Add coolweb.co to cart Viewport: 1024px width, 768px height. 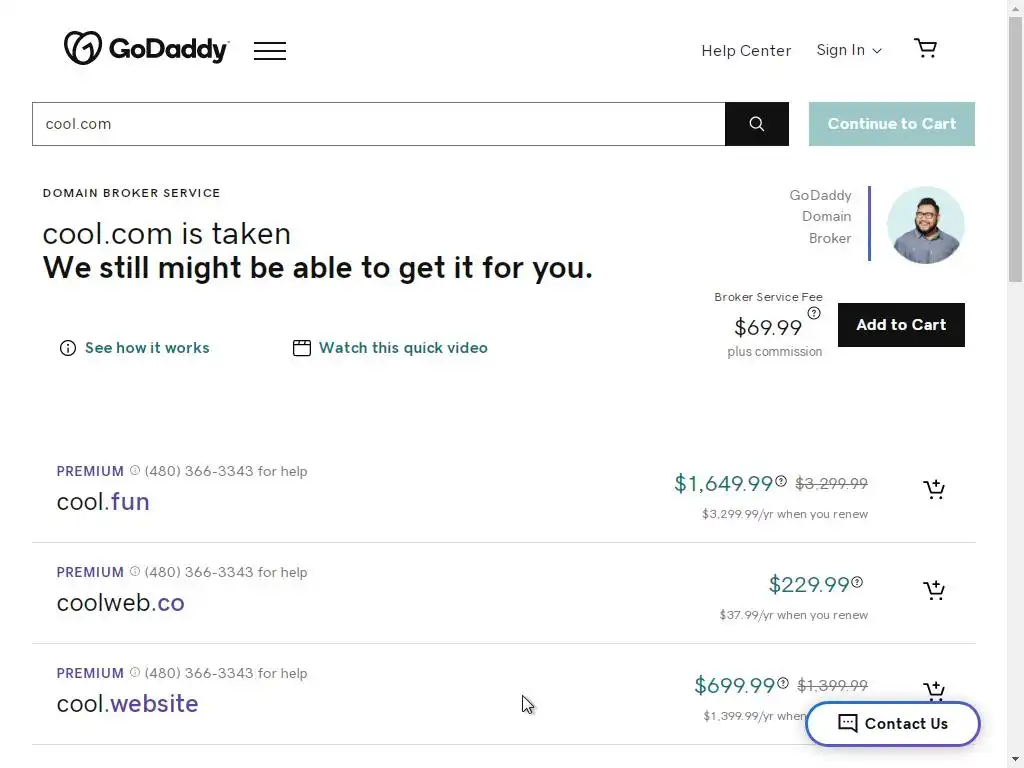tap(934, 590)
